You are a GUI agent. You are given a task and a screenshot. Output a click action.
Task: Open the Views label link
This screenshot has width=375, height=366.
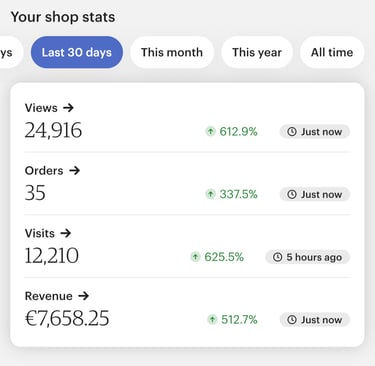pos(41,108)
